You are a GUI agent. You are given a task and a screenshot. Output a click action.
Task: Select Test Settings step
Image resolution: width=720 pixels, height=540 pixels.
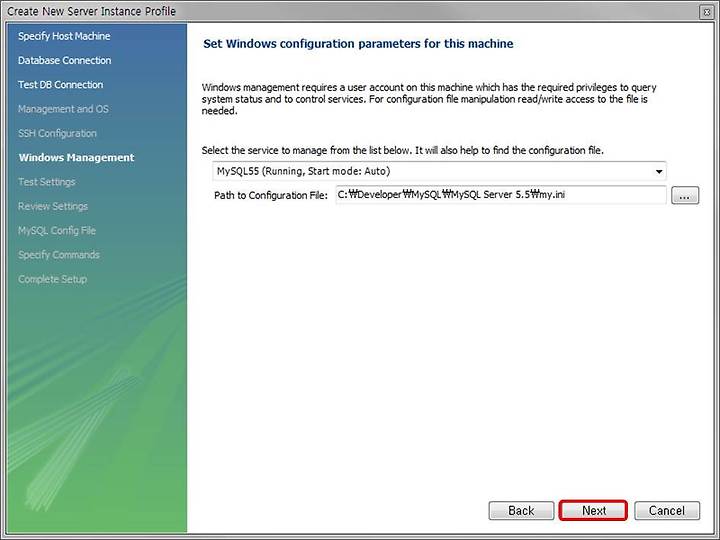(x=47, y=182)
